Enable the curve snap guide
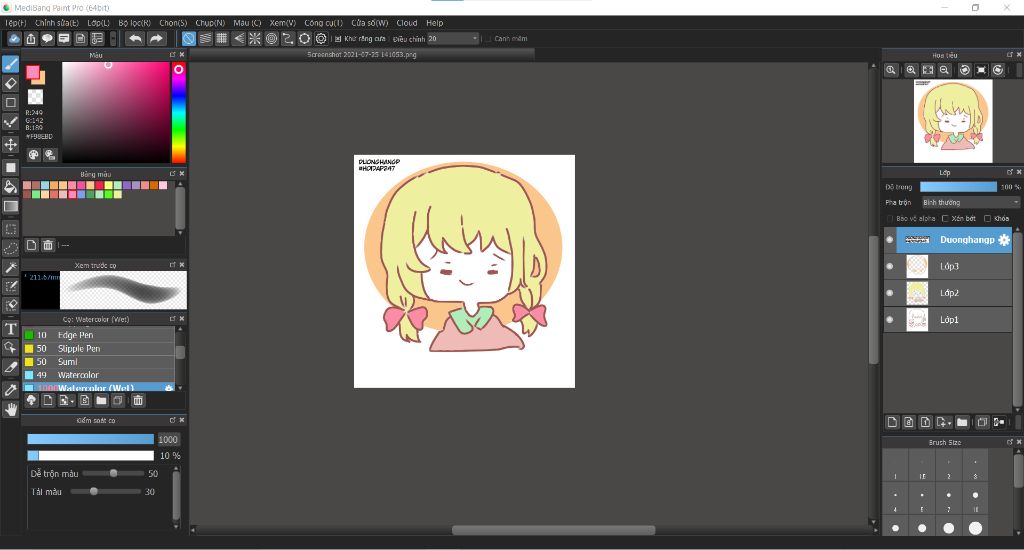The width and height of the screenshot is (1024, 550). click(288, 39)
